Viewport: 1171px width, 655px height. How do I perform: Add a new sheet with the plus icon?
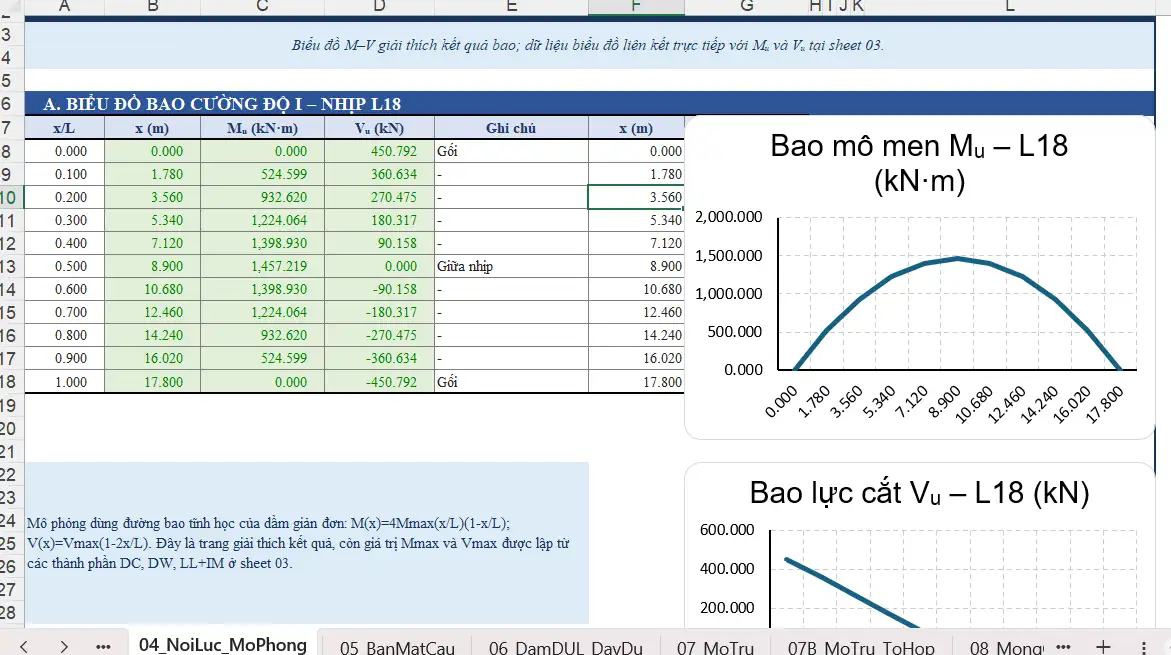(x=1103, y=647)
